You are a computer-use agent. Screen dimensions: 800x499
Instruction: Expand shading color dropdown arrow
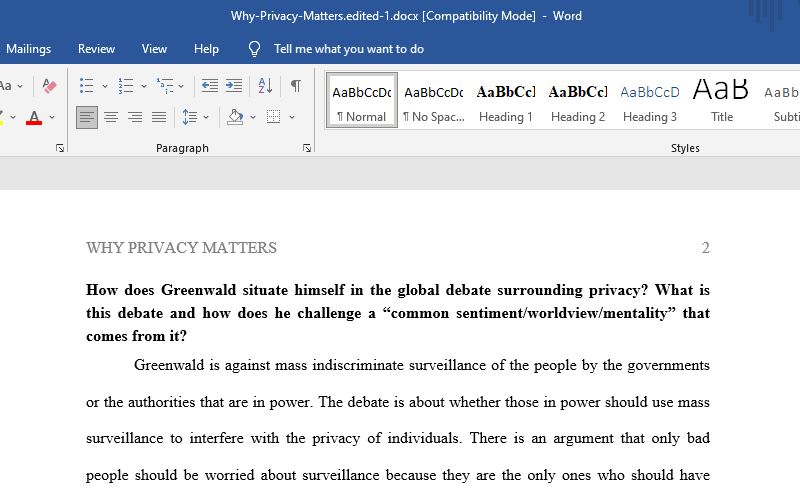(253, 118)
